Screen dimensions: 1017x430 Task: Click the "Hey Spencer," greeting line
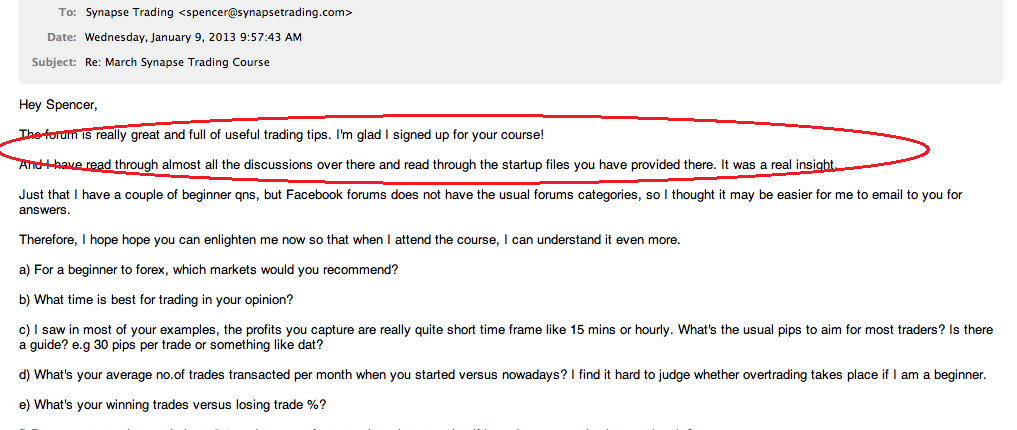click(x=59, y=104)
